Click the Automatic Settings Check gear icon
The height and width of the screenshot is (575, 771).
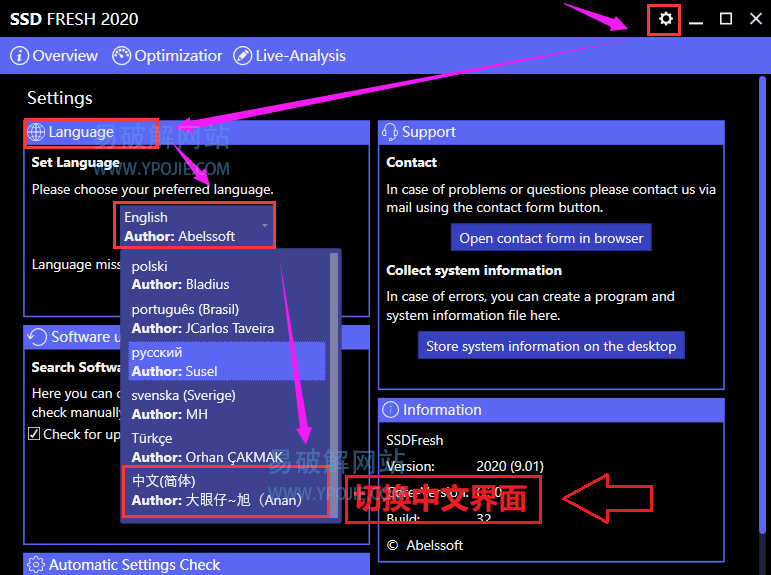pos(36,565)
